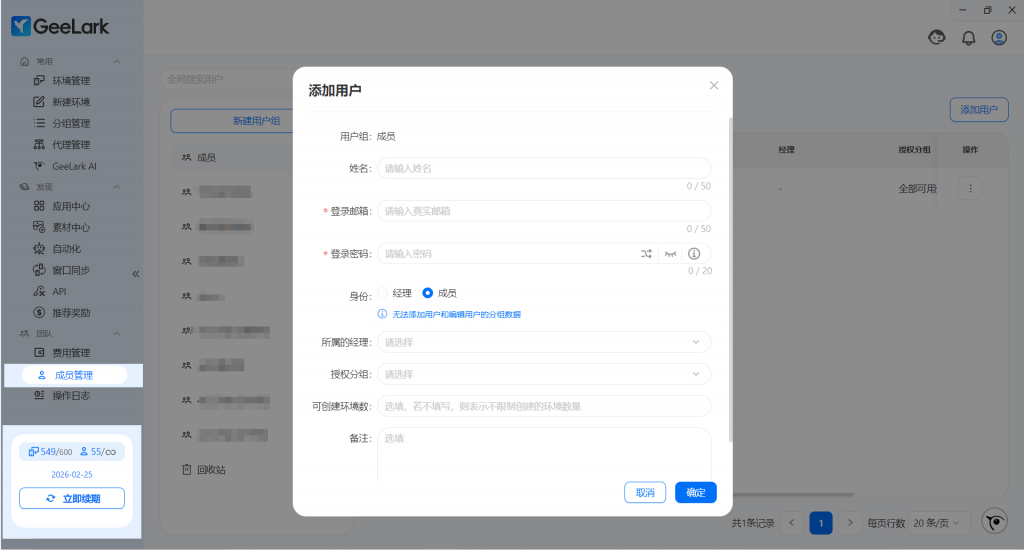Click the three-dot 操作 menu icon
This screenshot has height=550, width=1024.
tap(971, 188)
